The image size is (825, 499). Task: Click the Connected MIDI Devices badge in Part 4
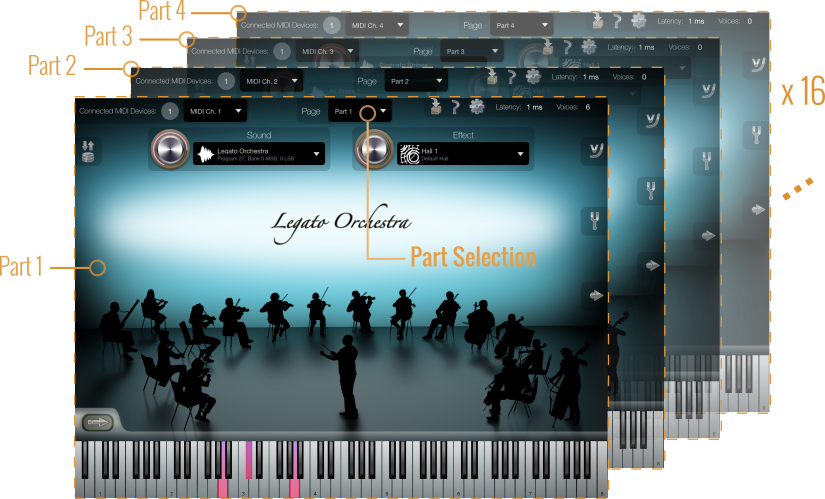coord(331,25)
